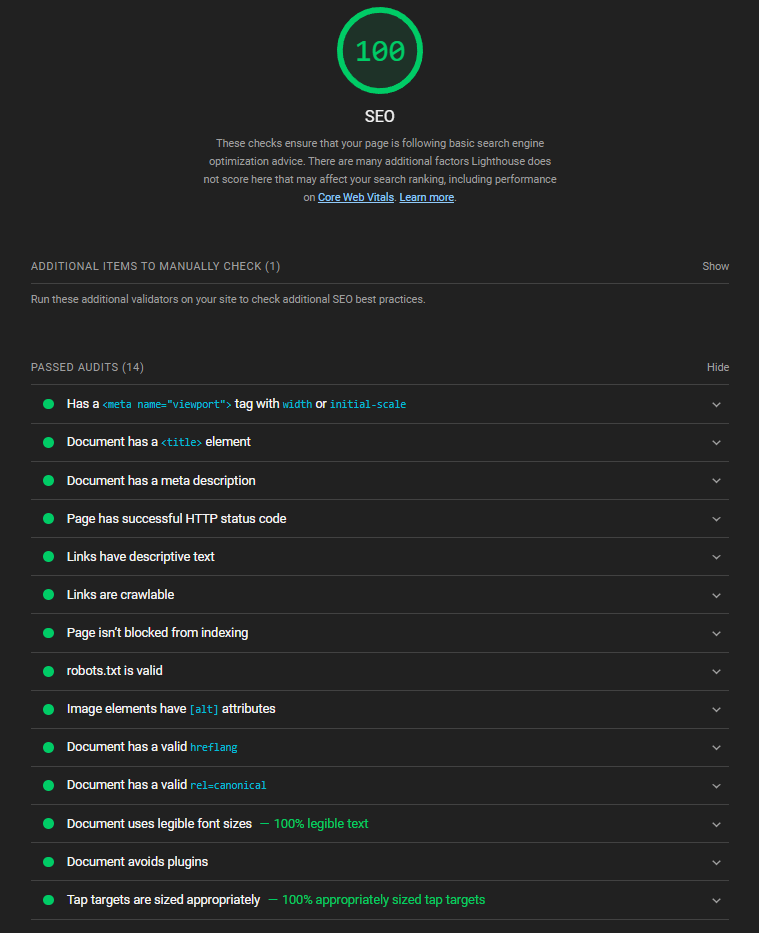This screenshot has width=759, height=933.
Task: Select the Page isn't blocked from indexing row
Action: [x=380, y=633]
